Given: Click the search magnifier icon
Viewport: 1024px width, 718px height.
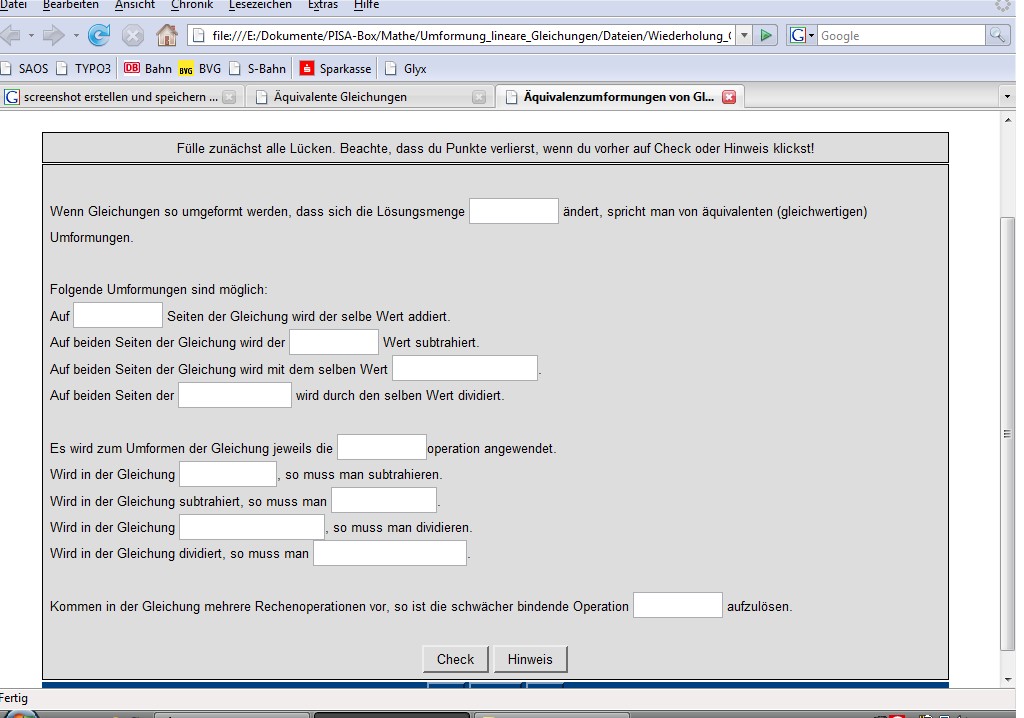Looking at the screenshot, I should tap(997, 36).
